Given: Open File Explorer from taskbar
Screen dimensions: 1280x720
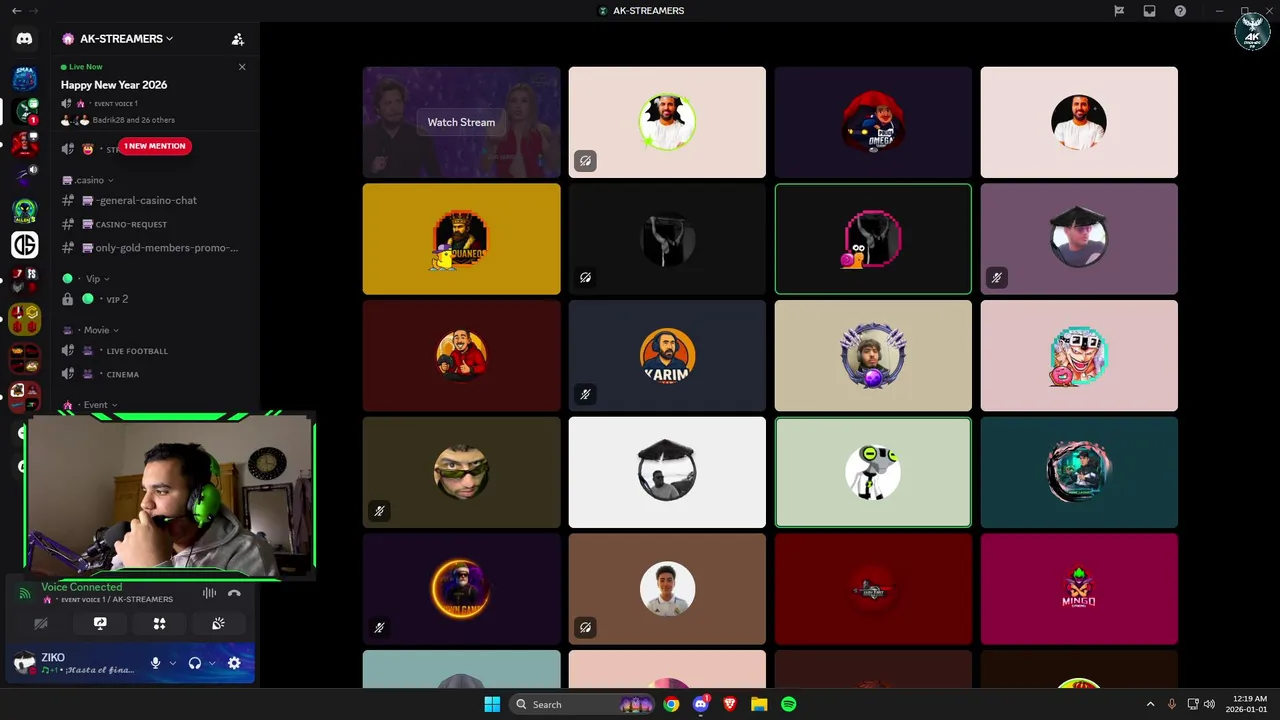Looking at the screenshot, I should point(759,704).
